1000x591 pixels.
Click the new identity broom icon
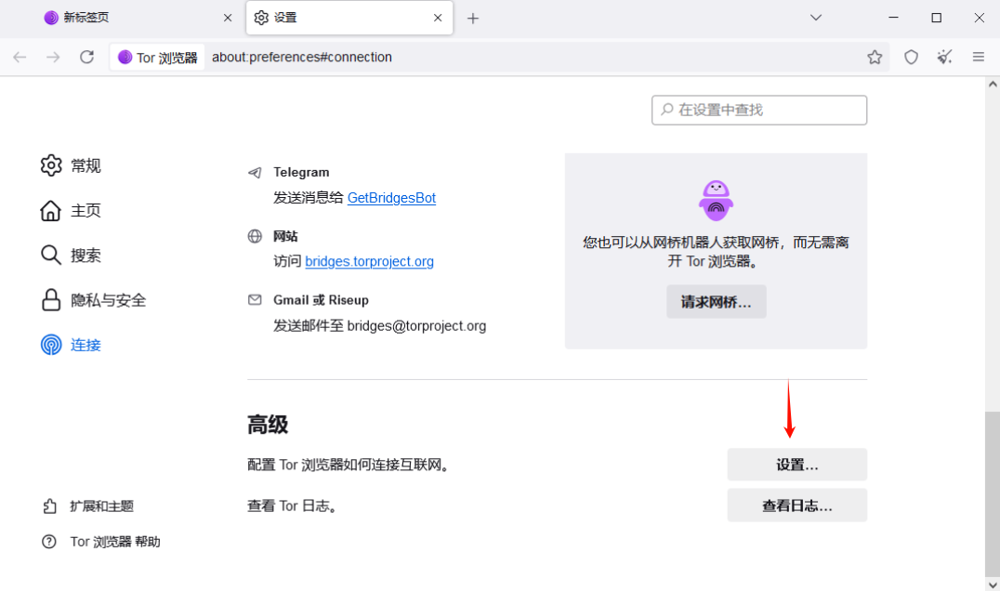(944, 57)
